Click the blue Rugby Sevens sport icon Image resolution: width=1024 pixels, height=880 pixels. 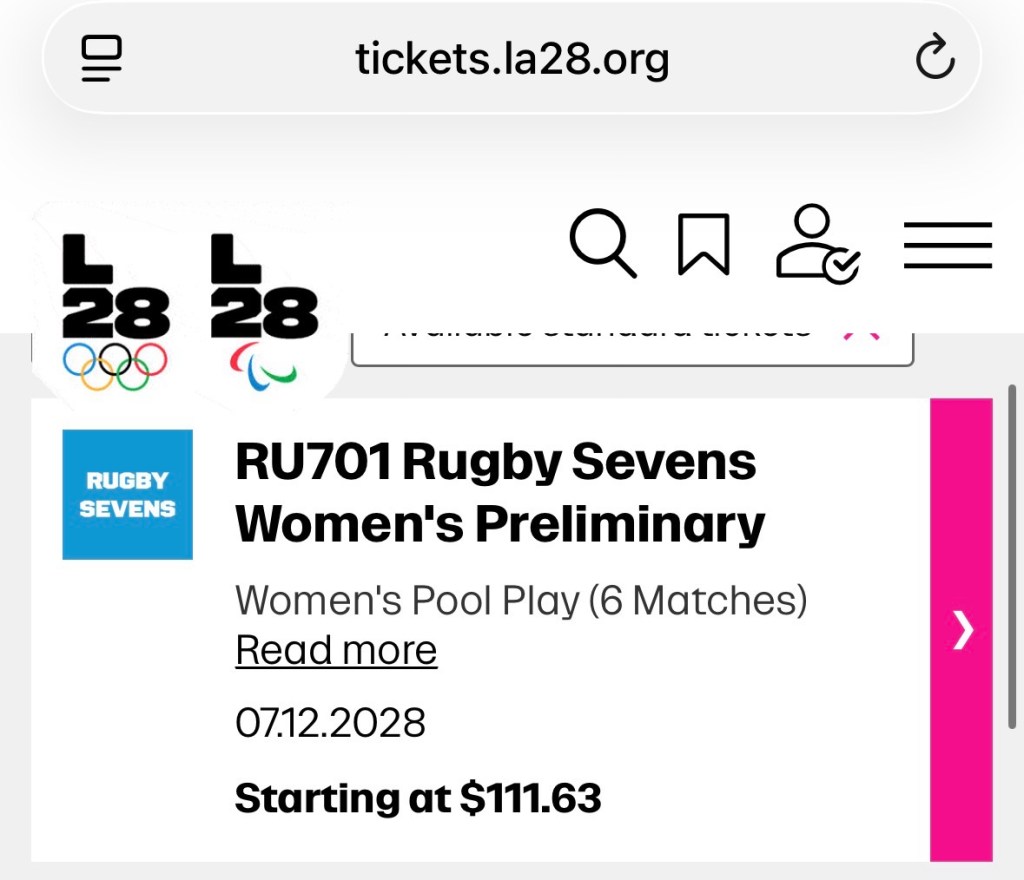click(127, 494)
